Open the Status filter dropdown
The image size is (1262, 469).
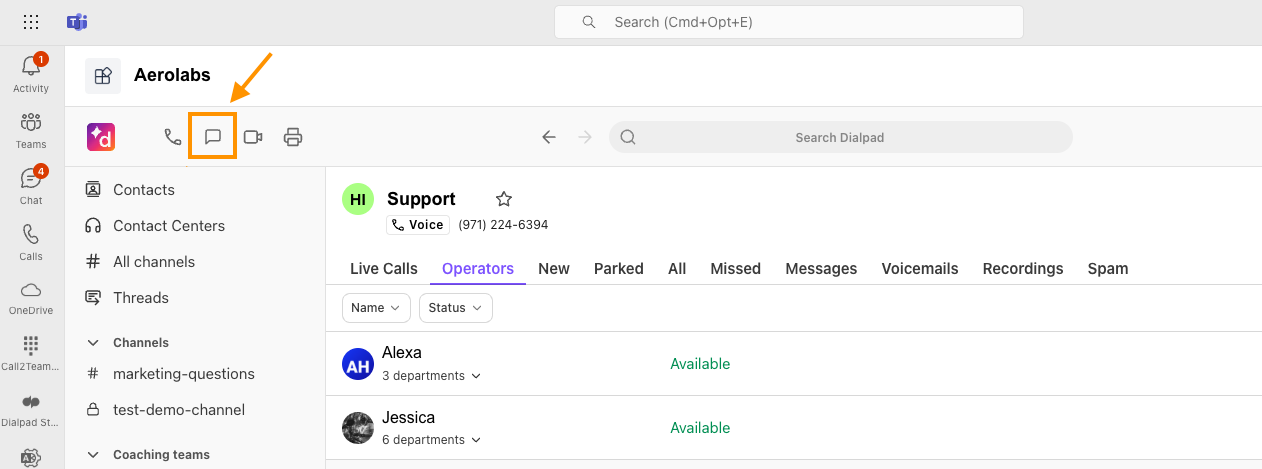click(x=456, y=308)
